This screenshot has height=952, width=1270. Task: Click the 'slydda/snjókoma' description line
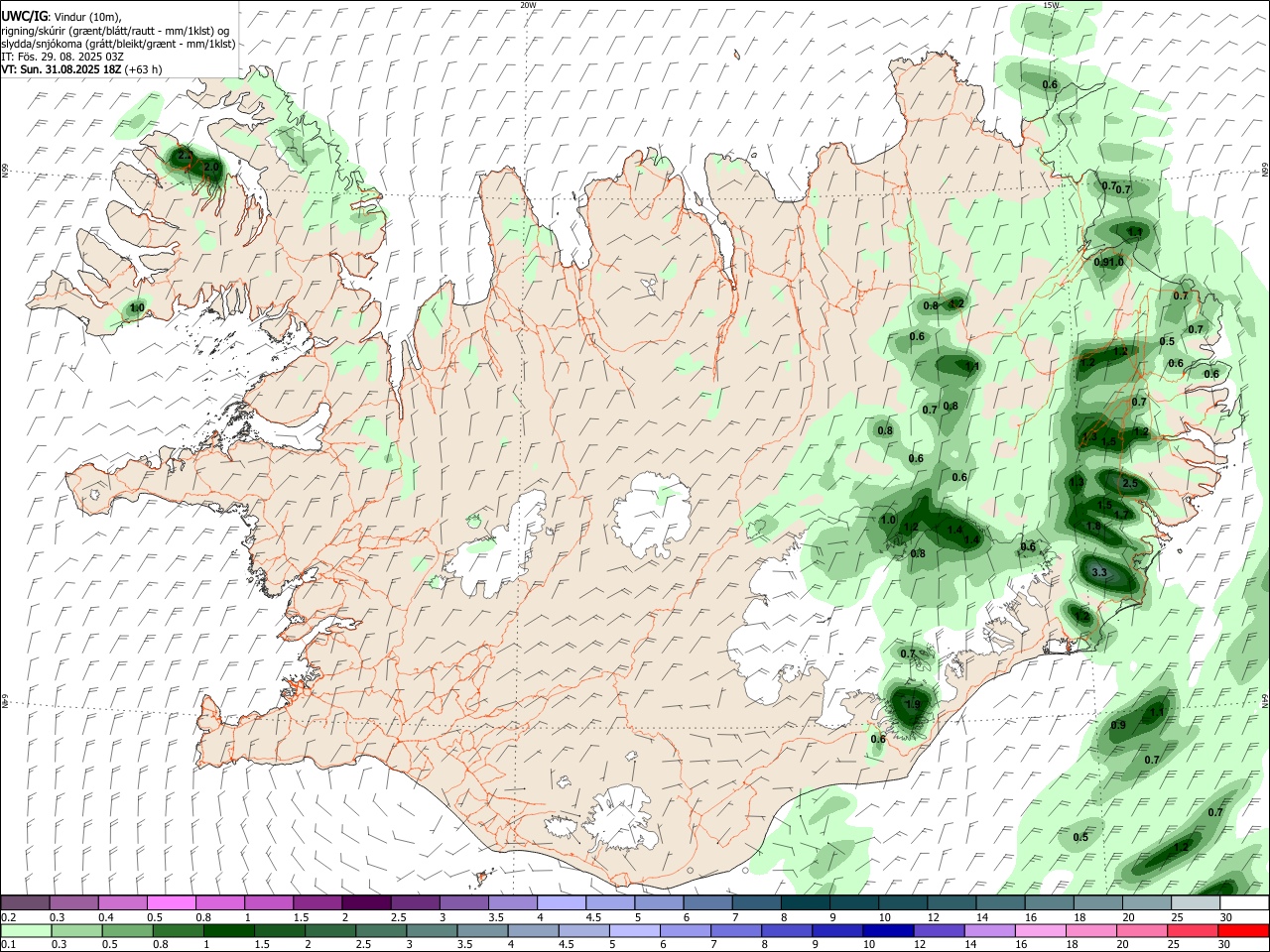point(118,44)
